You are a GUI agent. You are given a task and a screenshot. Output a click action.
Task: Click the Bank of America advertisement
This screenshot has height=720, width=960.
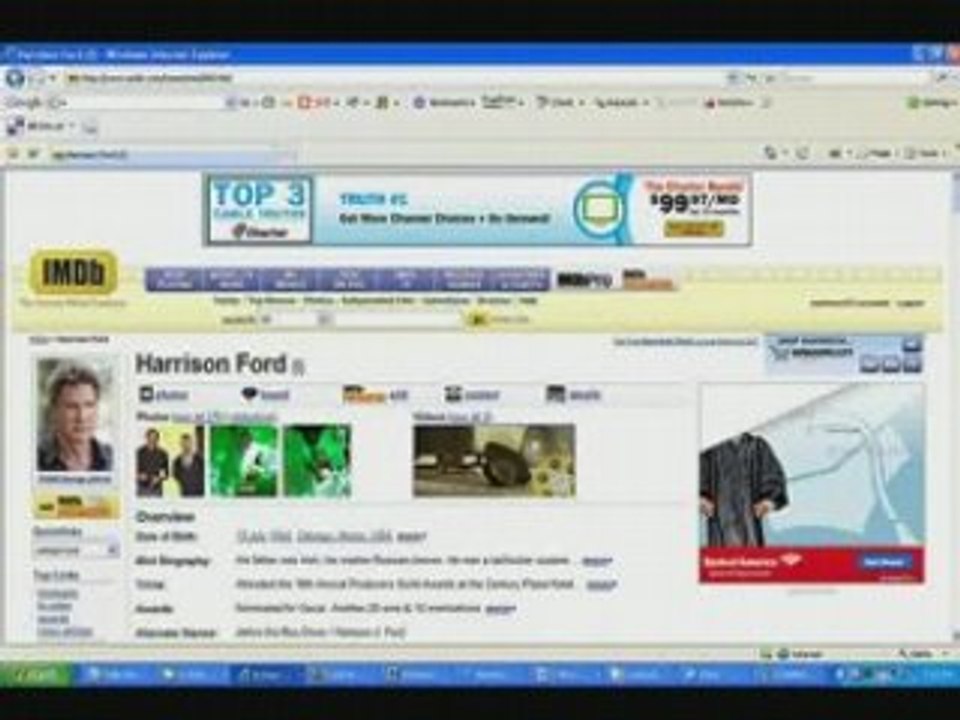pos(812,484)
